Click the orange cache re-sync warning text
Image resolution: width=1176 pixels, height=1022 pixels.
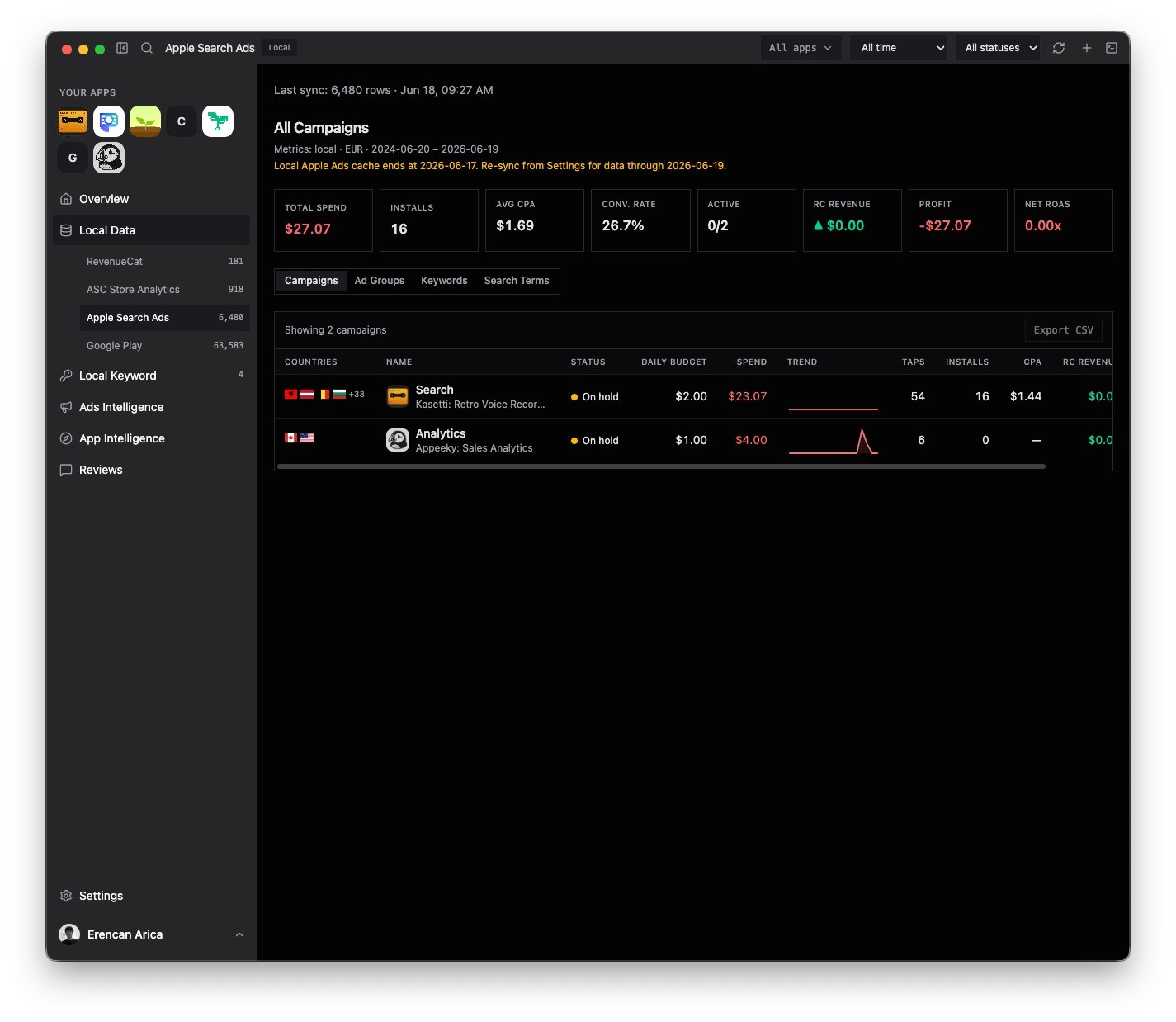(x=500, y=166)
